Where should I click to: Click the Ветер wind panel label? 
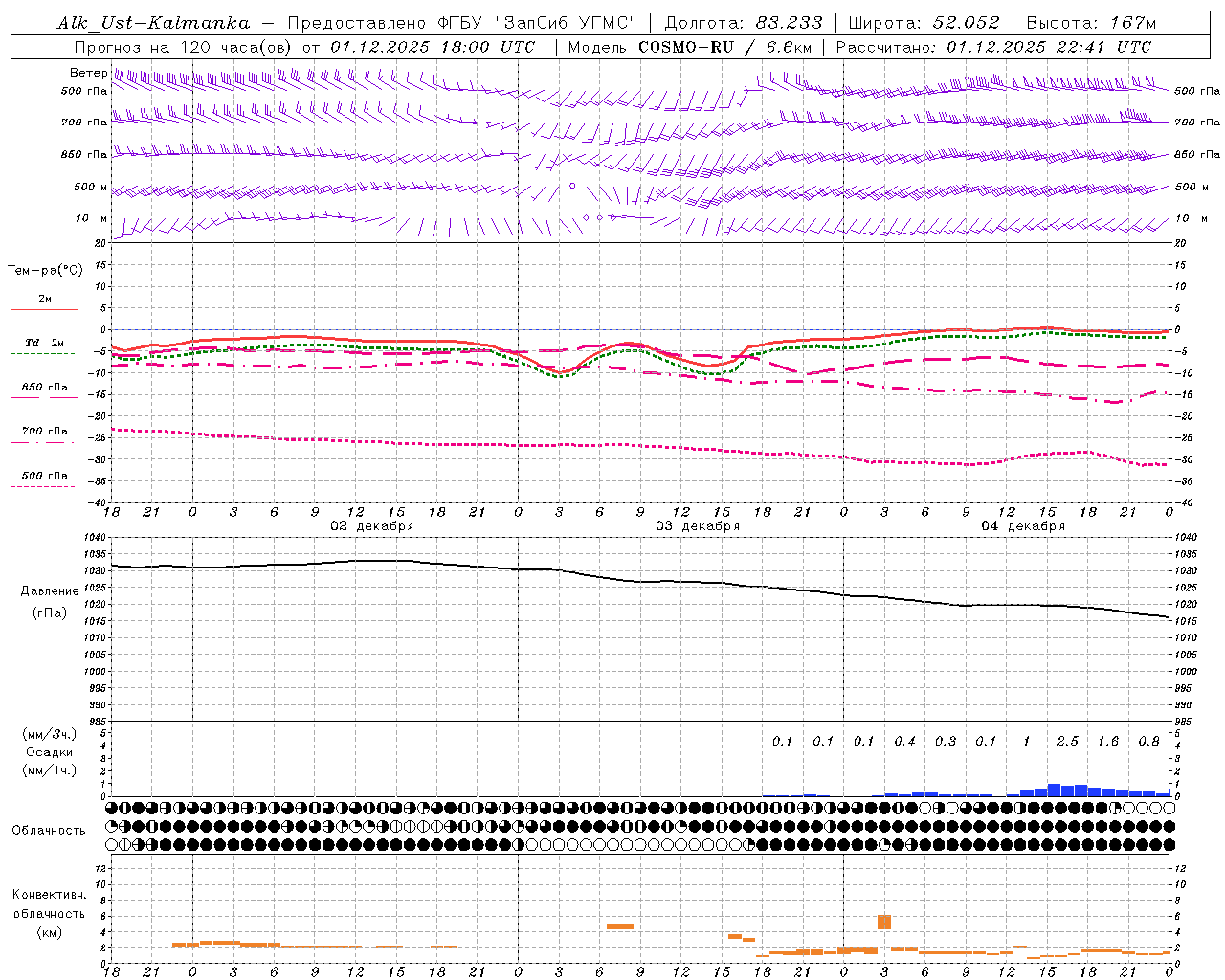click(88, 73)
